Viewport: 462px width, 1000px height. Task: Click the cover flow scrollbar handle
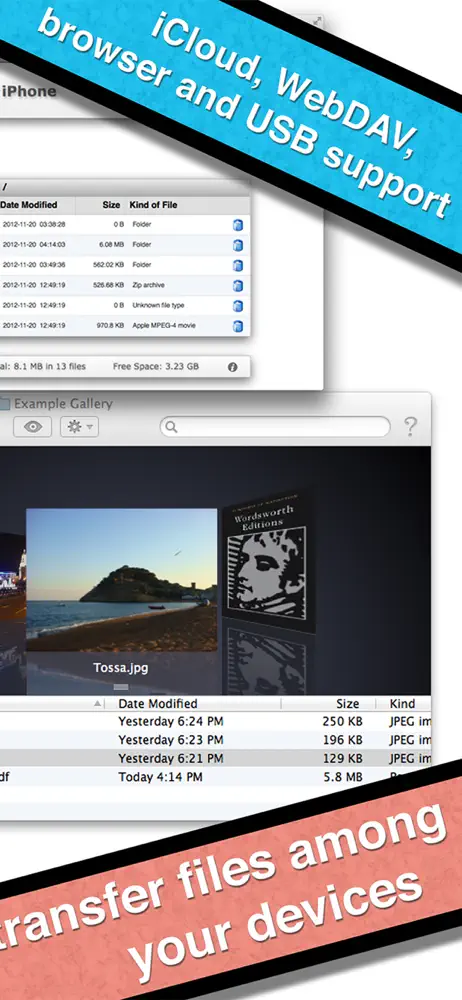(121, 687)
